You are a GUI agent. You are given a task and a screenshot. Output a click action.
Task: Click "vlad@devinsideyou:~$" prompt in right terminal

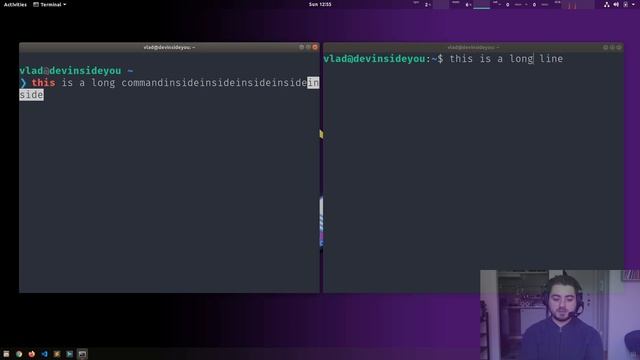click(383, 59)
